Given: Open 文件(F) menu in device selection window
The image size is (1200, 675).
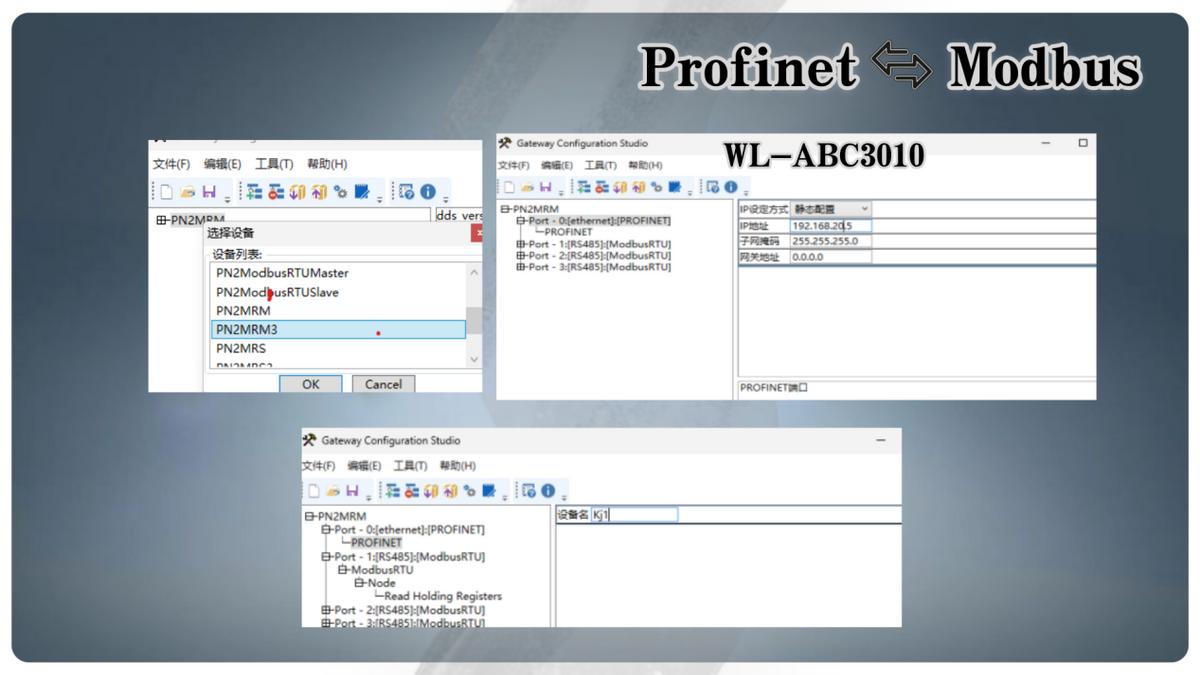Looking at the screenshot, I should [x=171, y=164].
